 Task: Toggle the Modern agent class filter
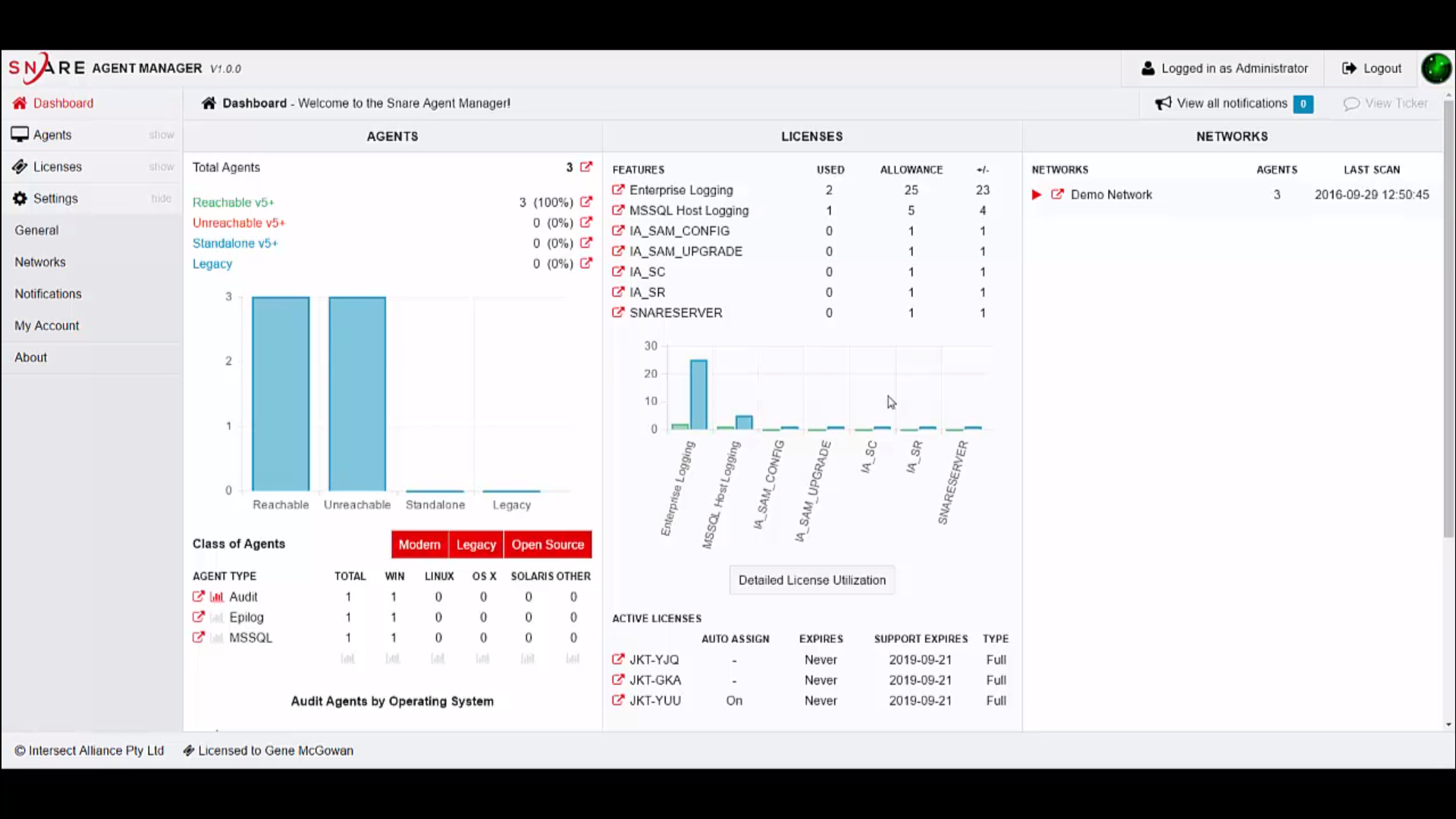(x=419, y=544)
